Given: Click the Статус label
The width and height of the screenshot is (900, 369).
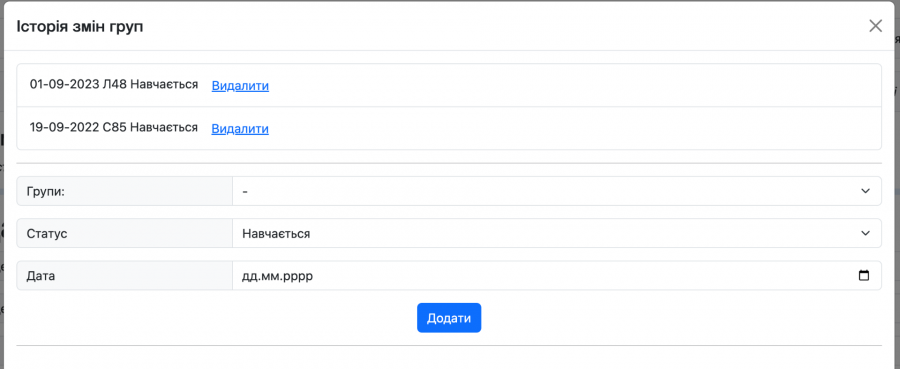Looking at the screenshot, I should [x=46, y=234].
